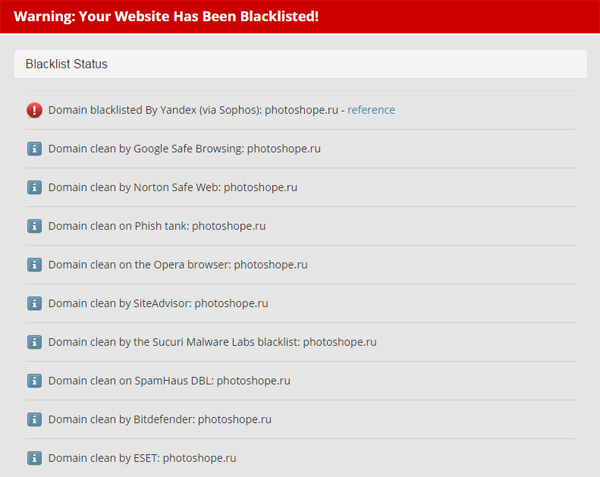Screen dimensions: 600x477
Task: Click info icon beside SpamHaus DBL
Action: 35,381
